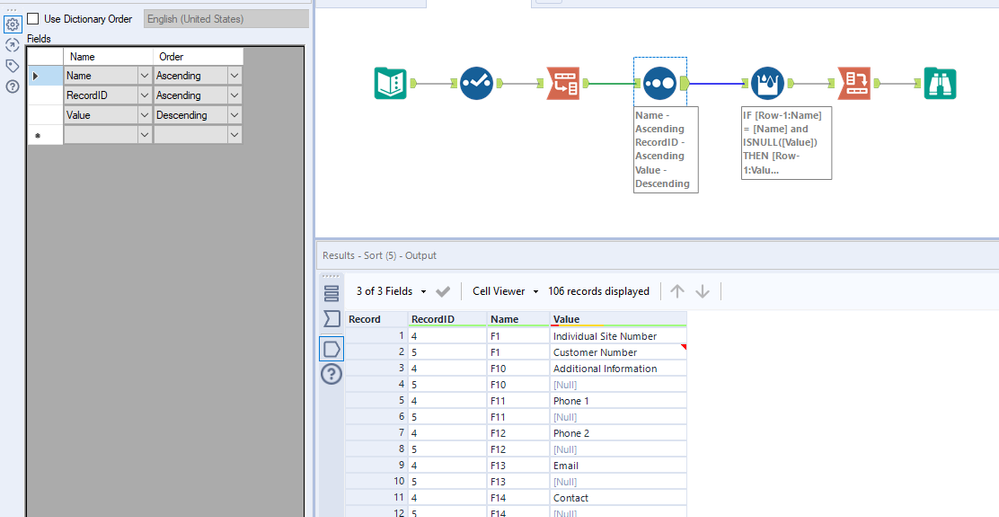Open the Cell Viewer dropdown

505,291
